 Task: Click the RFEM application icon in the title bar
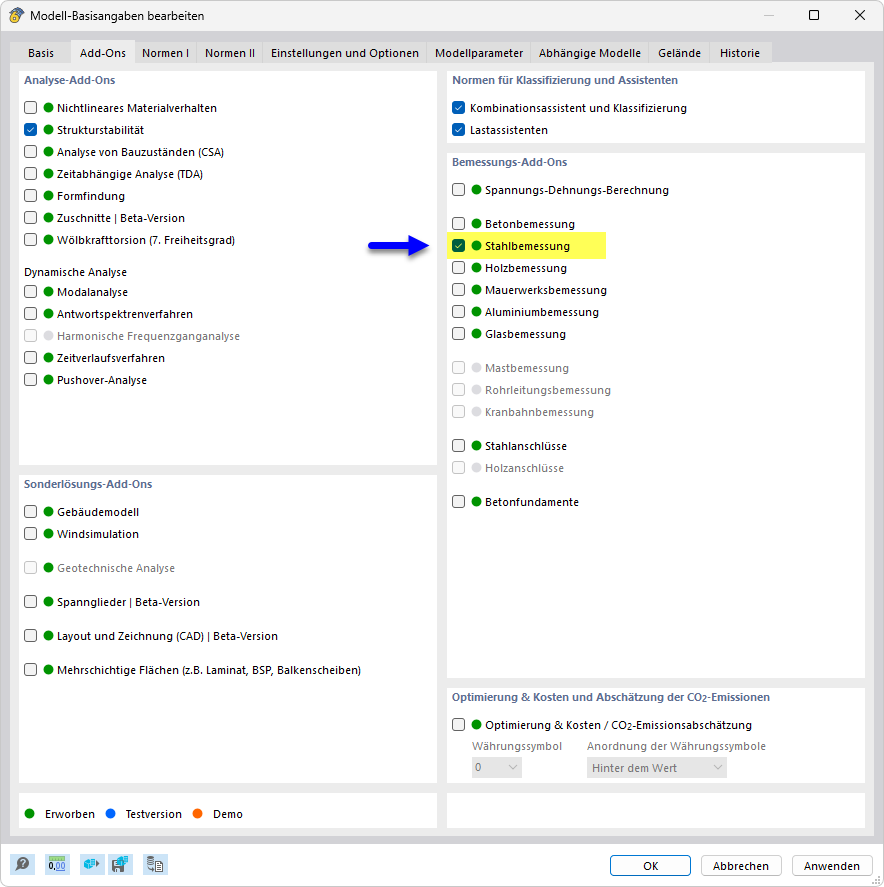[x=16, y=15]
